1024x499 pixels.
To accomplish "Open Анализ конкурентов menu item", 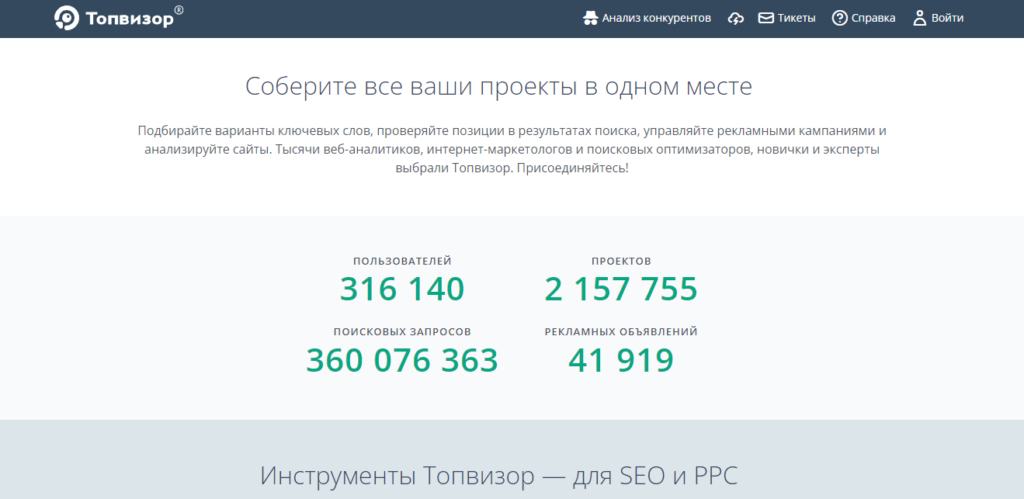I will pos(656,18).
